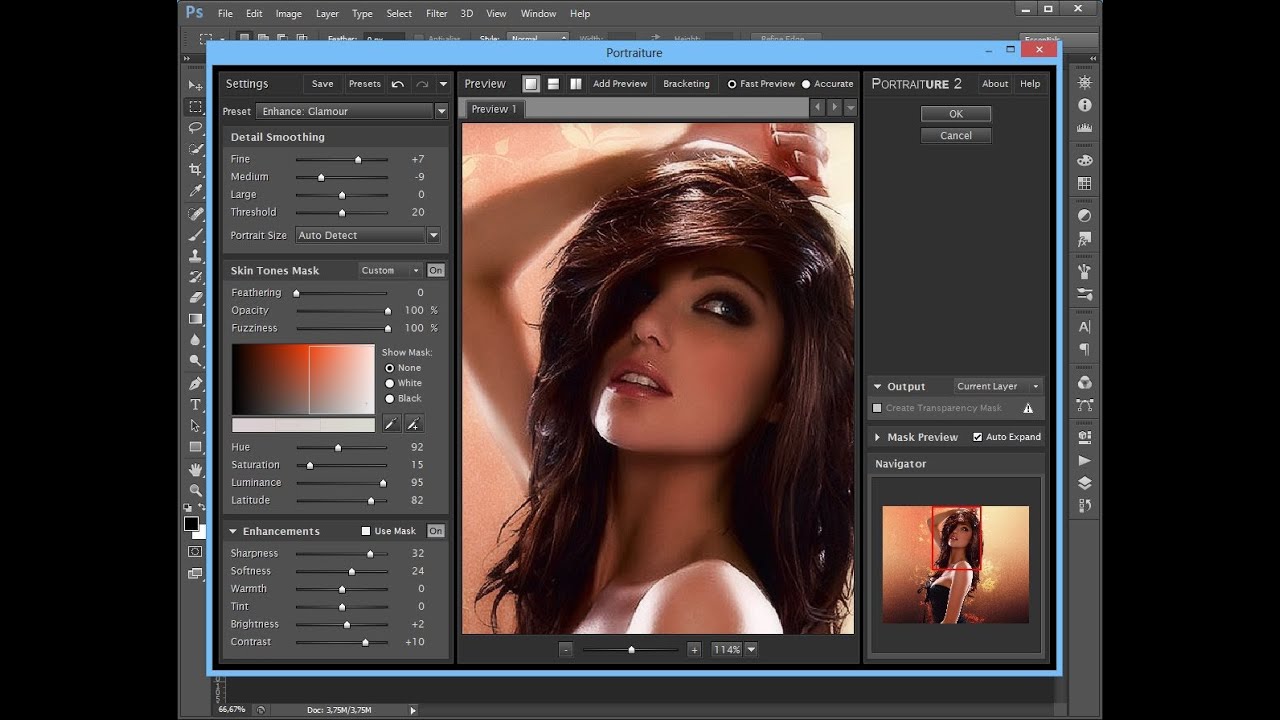This screenshot has width=1280, height=720.
Task: Open the Preset Enhance: Glamour dropdown
Action: point(351,112)
